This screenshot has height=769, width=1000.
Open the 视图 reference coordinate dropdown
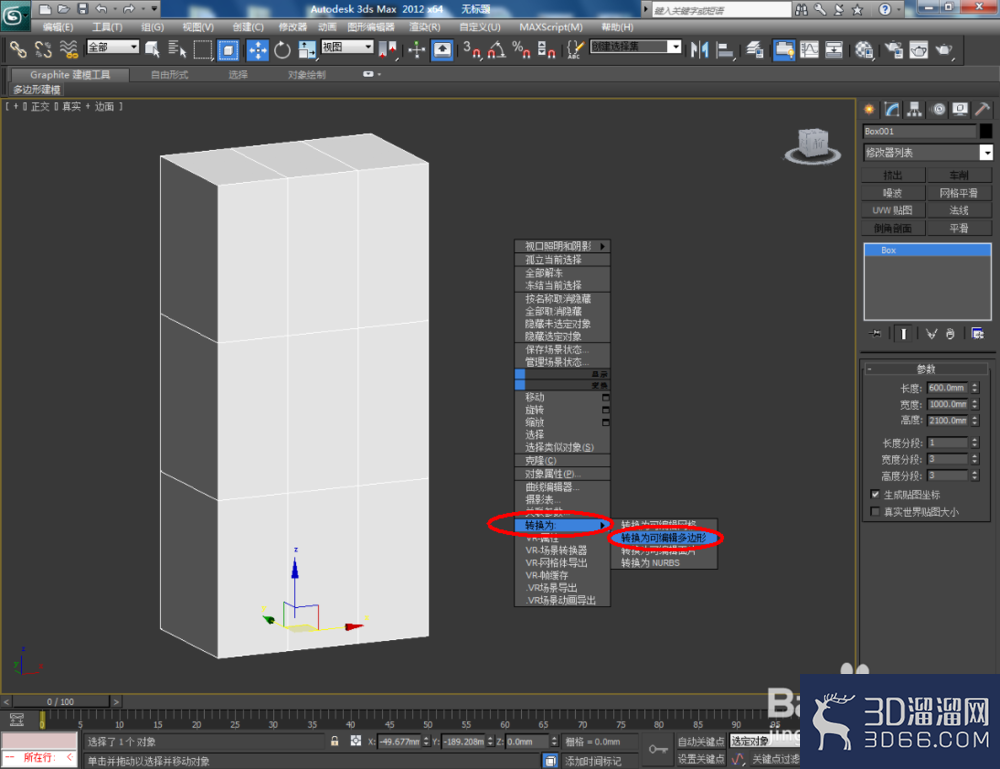click(347, 47)
